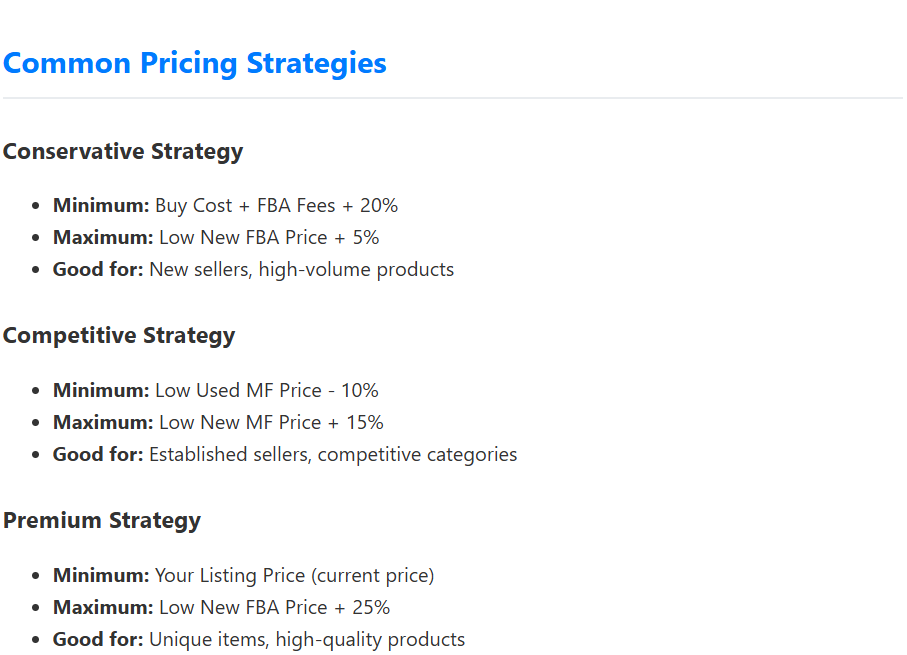Click 'Buy Cost + FBA Fees + 20%' text
Screen dimensions: 907x655
click(x=276, y=205)
